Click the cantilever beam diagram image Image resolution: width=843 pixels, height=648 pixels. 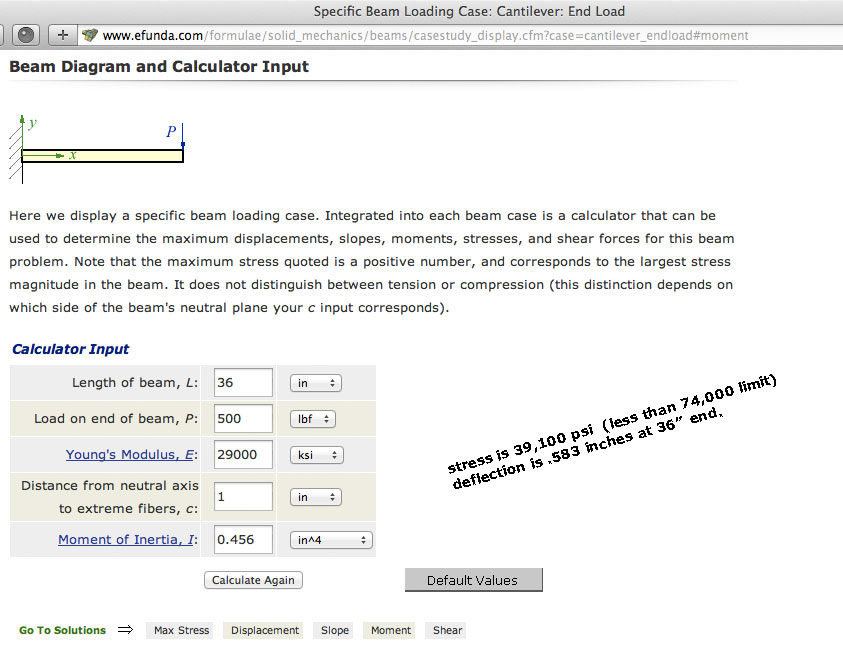[x=97, y=149]
